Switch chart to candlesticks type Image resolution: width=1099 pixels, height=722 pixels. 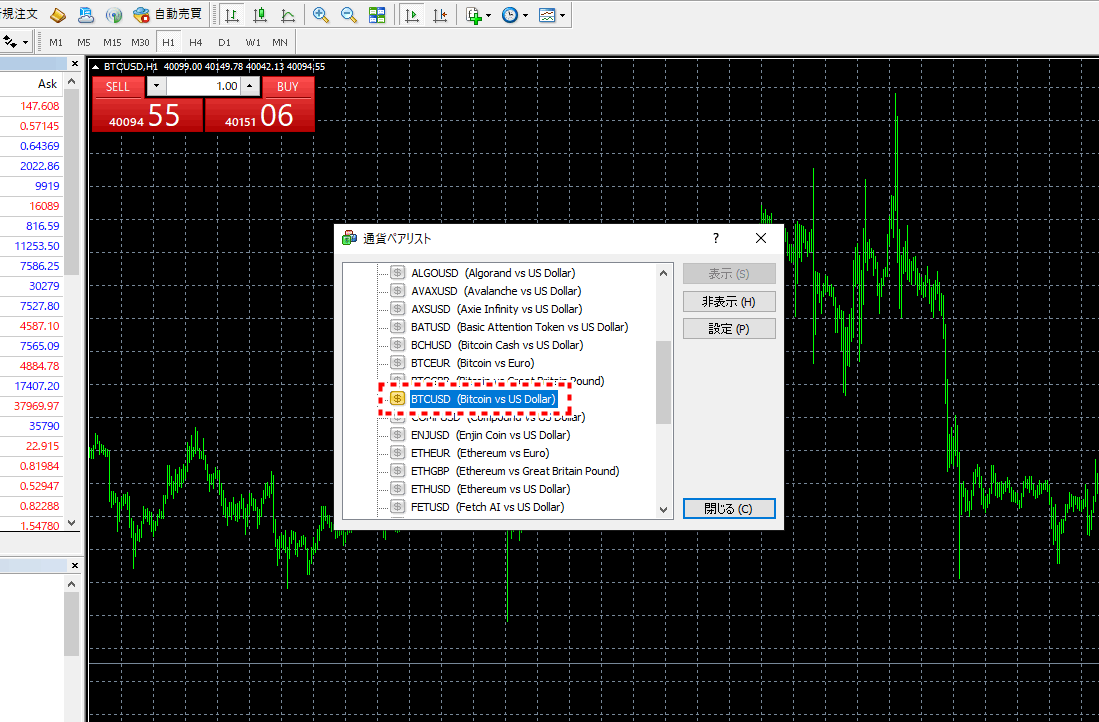coord(260,15)
